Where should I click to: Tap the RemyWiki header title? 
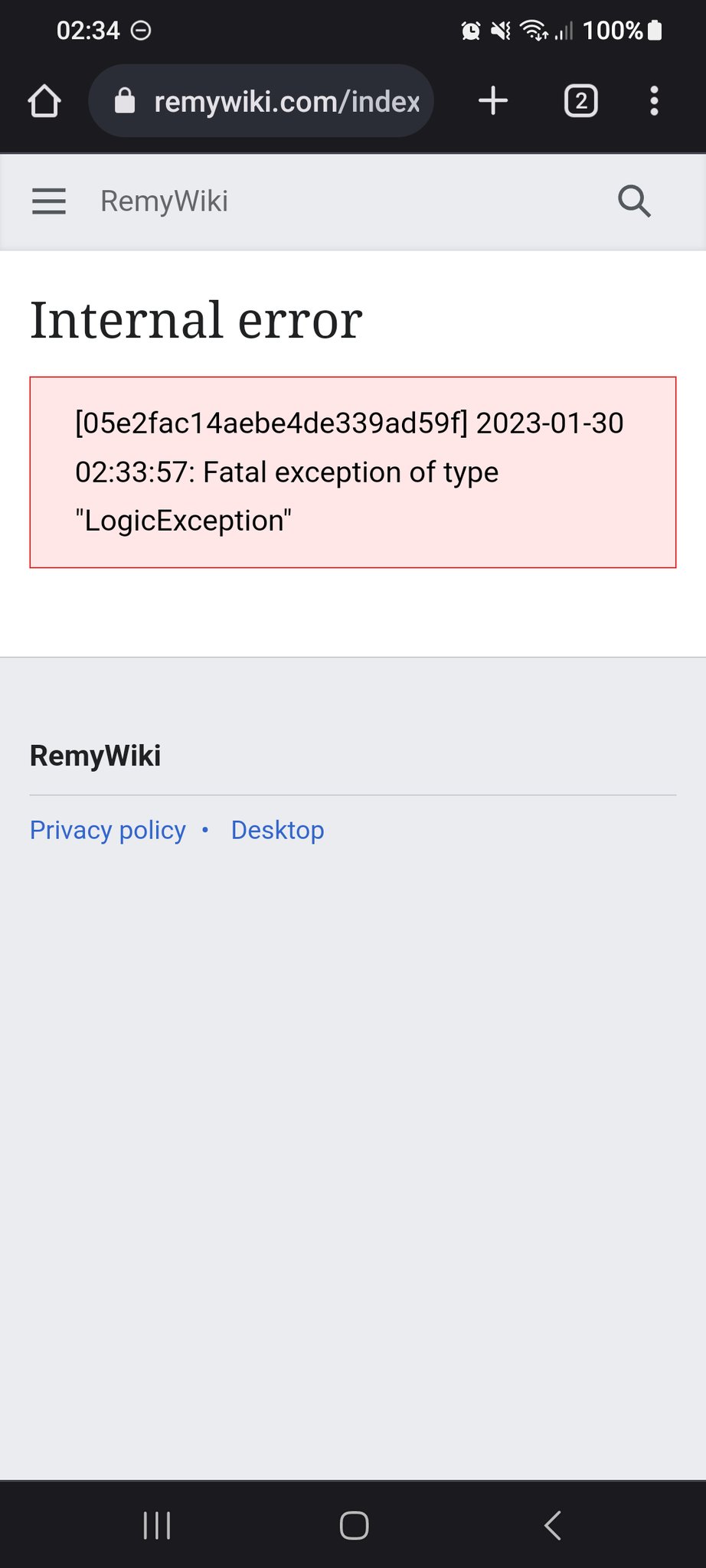164,201
